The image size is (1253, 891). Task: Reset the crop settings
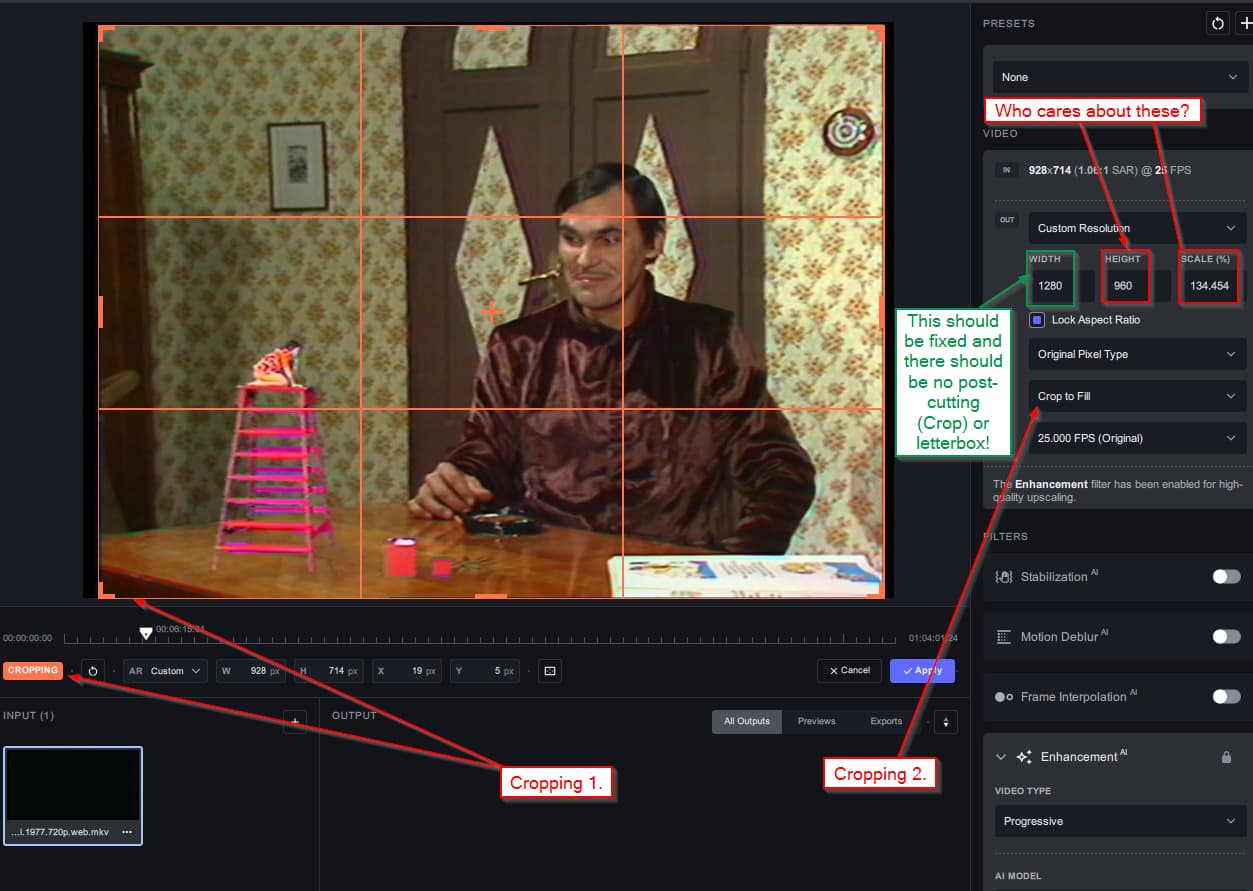point(93,671)
